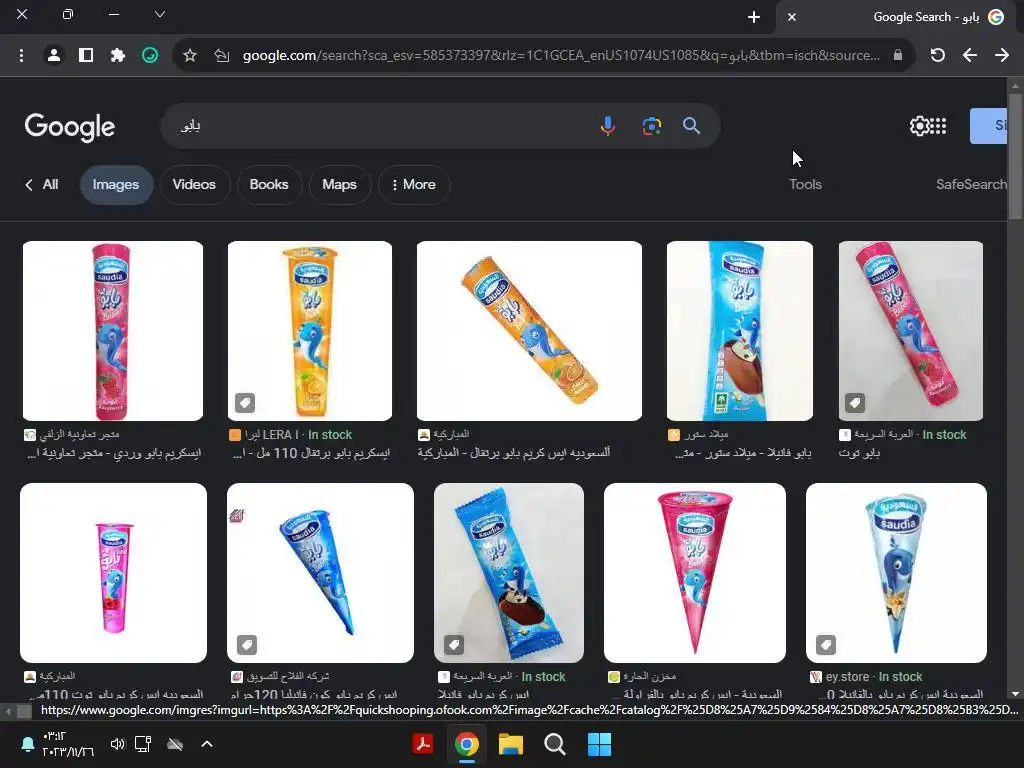This screenshot has width=1024, height=768.
Task: Open the diagonal orange Babu tube thumbnail
Action: coord(529,331)
